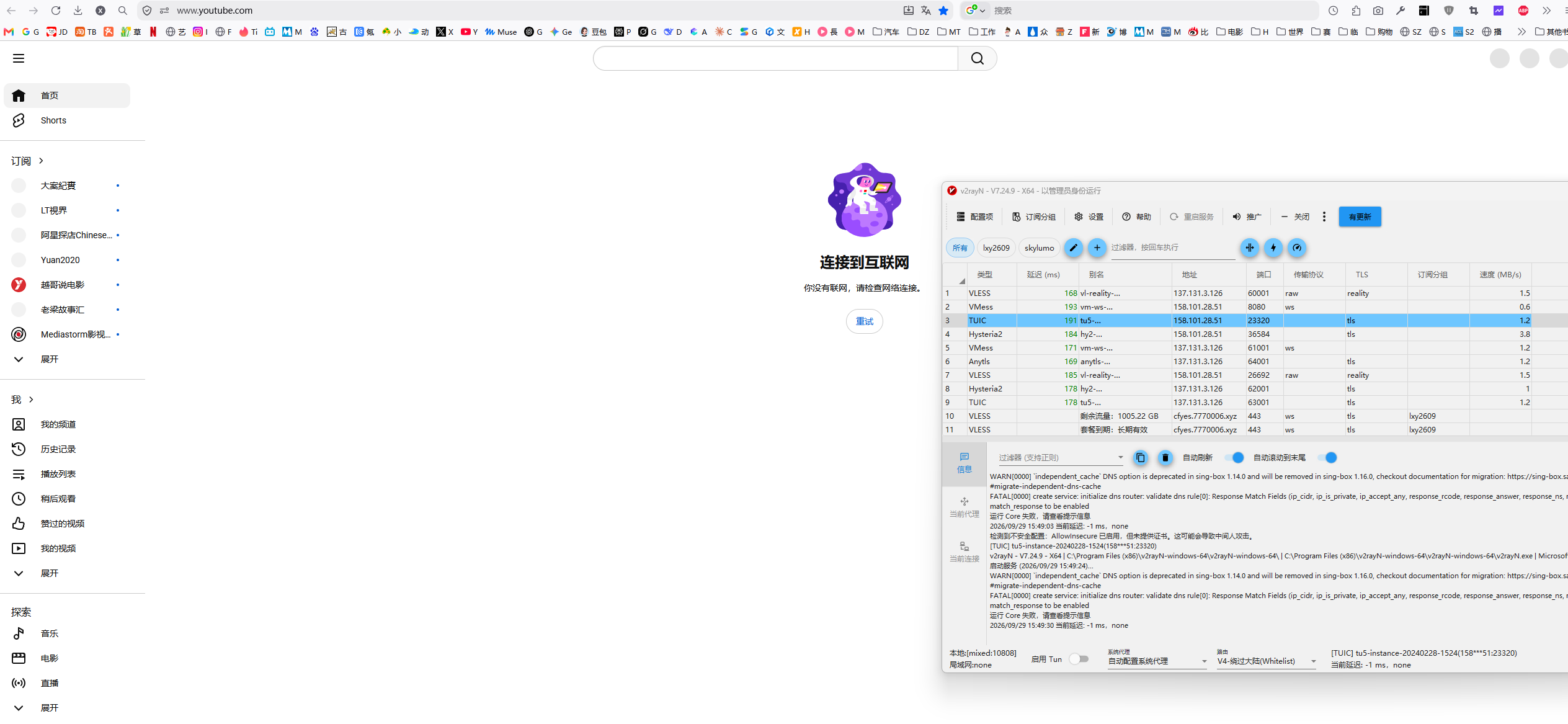Click 关闭 in the v2rayN toolbar
1568x724 pixels.
pyautogui.click(x=1295, y=217)
